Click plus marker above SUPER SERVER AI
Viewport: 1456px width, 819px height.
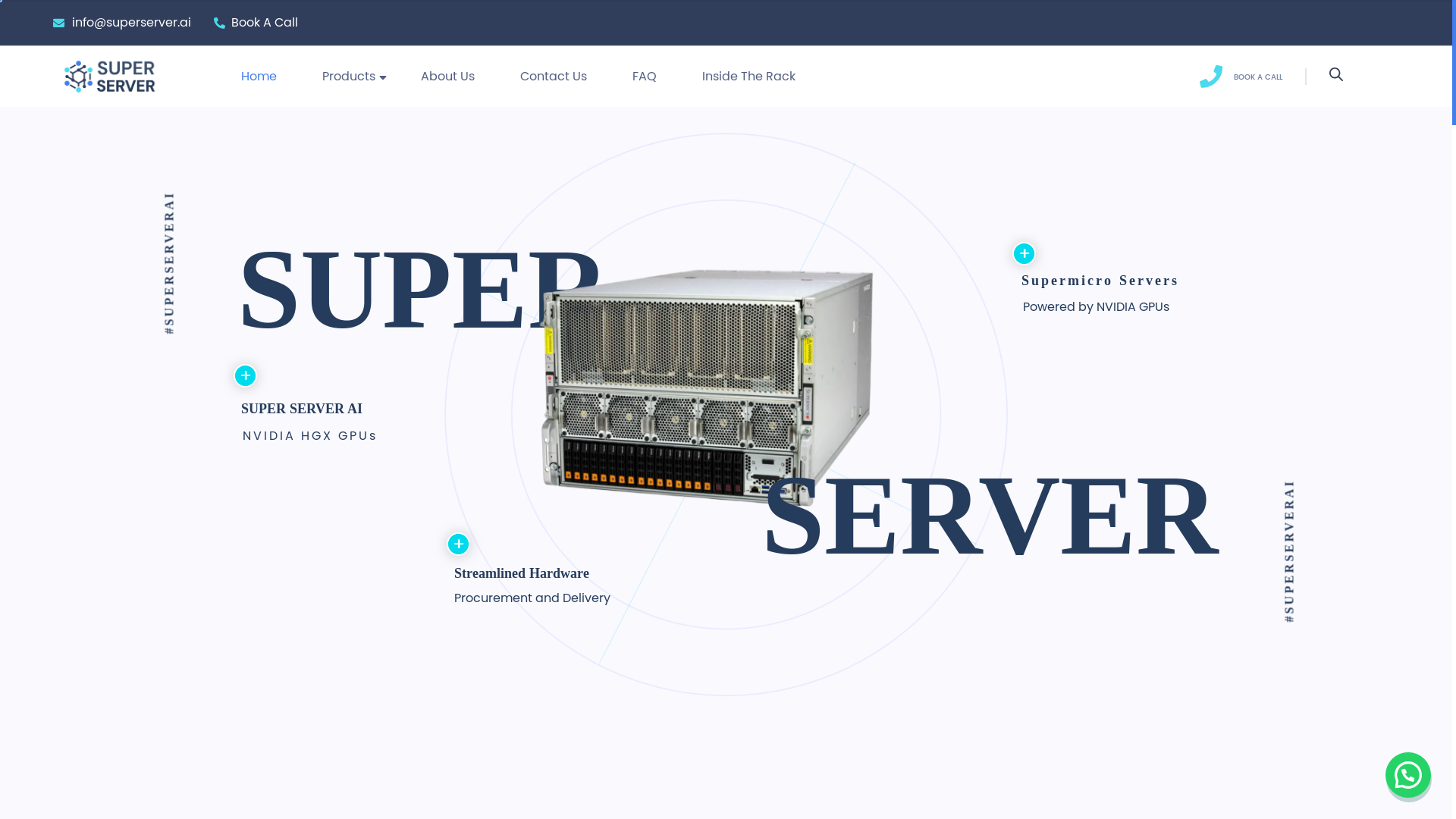pos(245,375)
